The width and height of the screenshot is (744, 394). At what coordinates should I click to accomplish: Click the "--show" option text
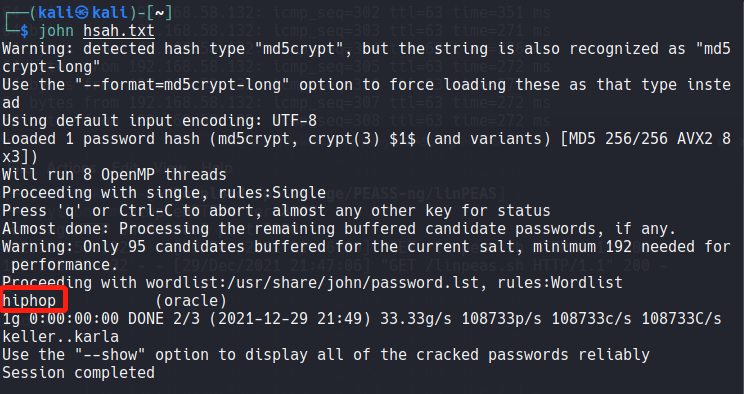[x=110, y=355]
